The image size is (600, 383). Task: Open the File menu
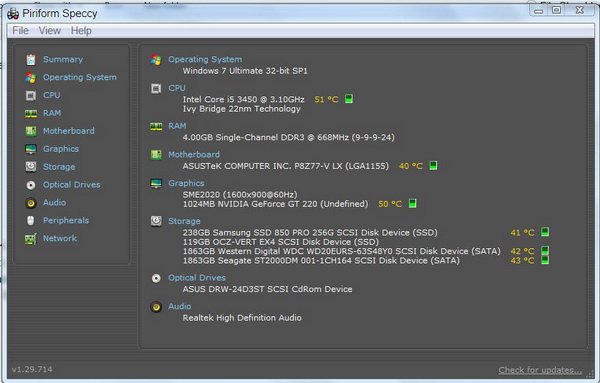[20, 31]
